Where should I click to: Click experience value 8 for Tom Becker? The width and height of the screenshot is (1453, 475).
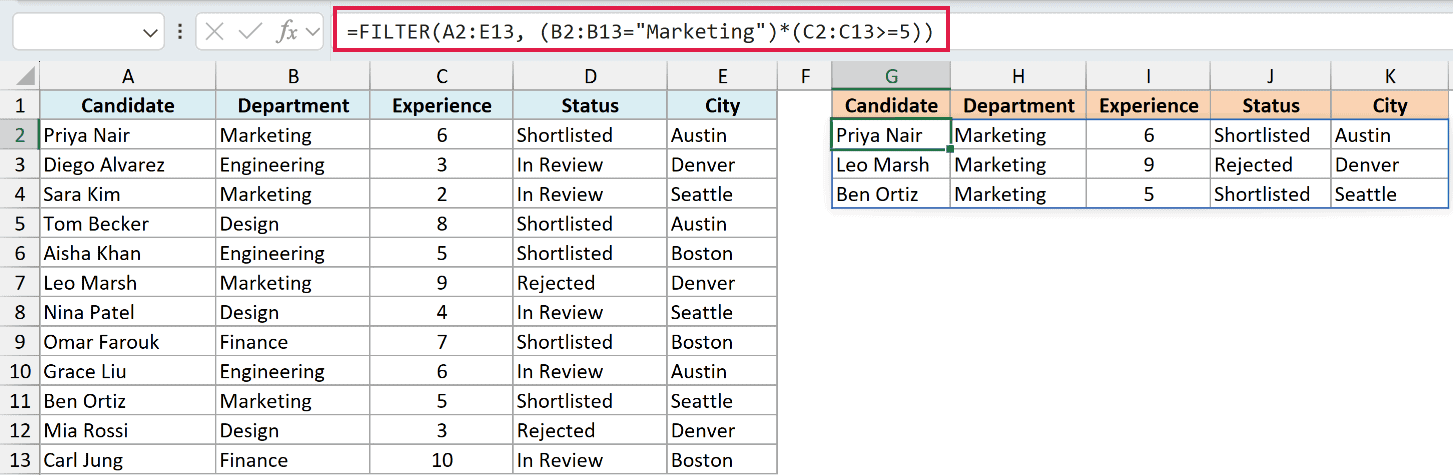pyautogui.click(x=441, y=223)
